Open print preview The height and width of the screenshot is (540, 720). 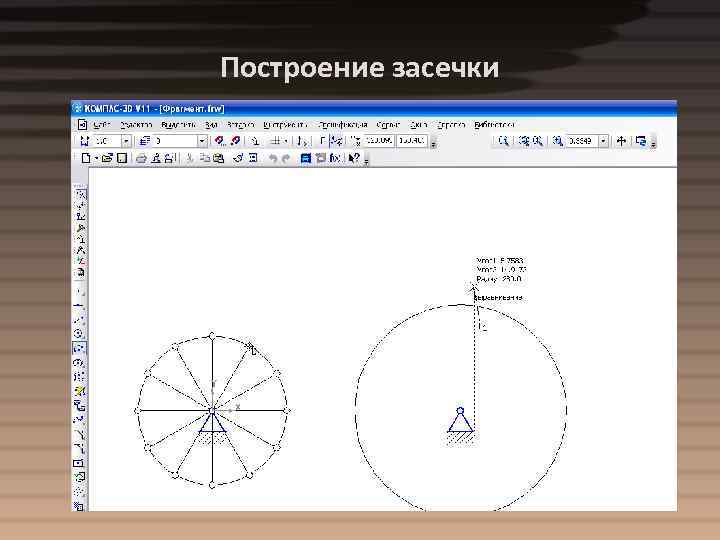click(156, 158)
